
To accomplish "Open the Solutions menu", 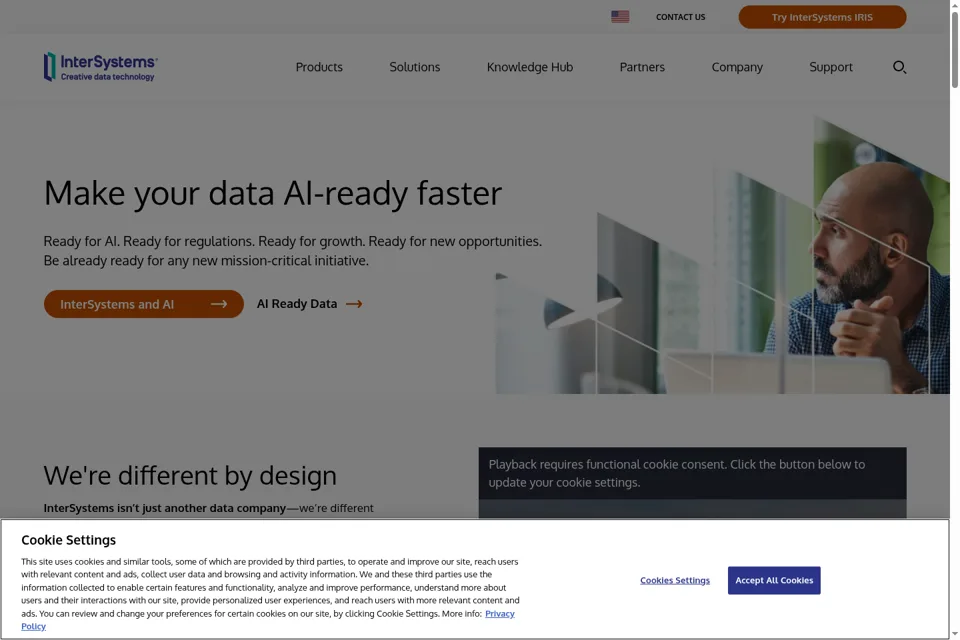I will tap(414, 67).
